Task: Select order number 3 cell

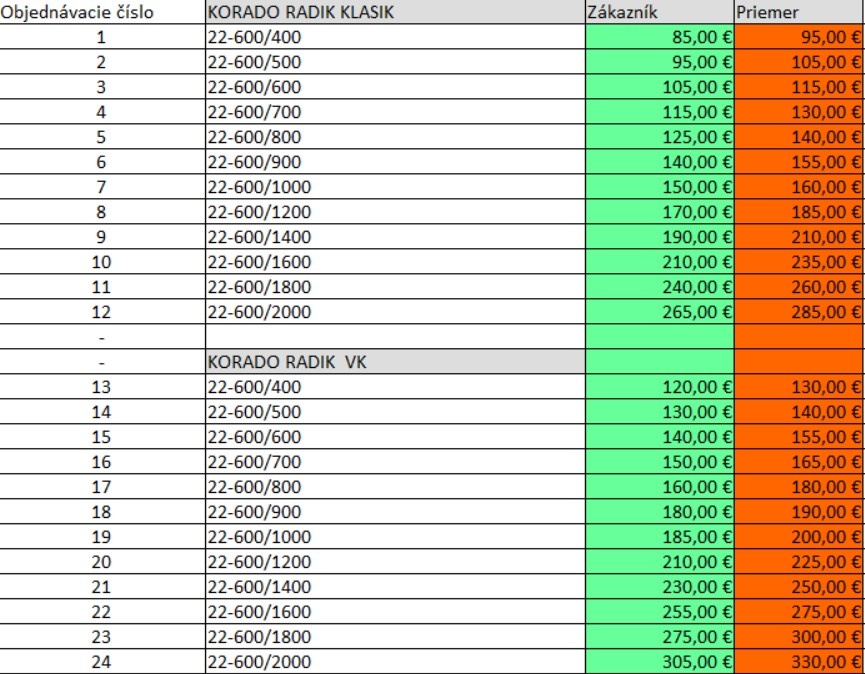Action: (102, 87)
